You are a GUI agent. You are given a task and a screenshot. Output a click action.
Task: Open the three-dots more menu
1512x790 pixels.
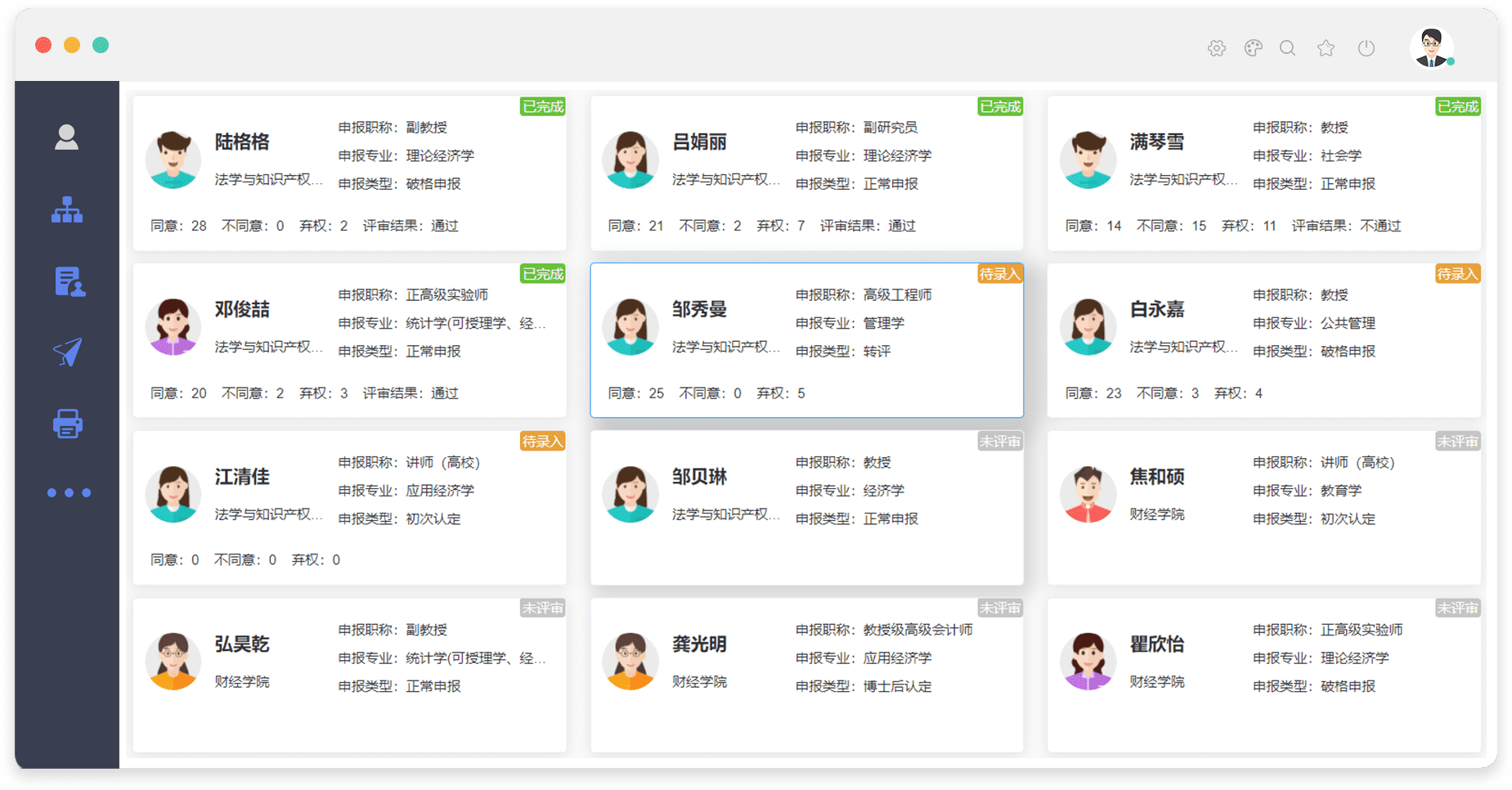click(69, 493)
